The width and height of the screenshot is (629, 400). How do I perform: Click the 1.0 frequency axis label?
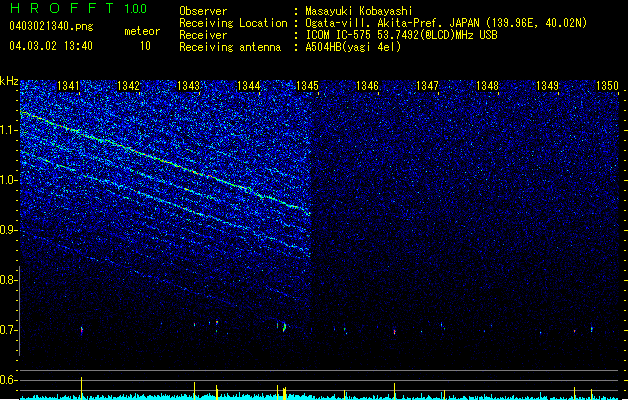(x=8, y=180)
